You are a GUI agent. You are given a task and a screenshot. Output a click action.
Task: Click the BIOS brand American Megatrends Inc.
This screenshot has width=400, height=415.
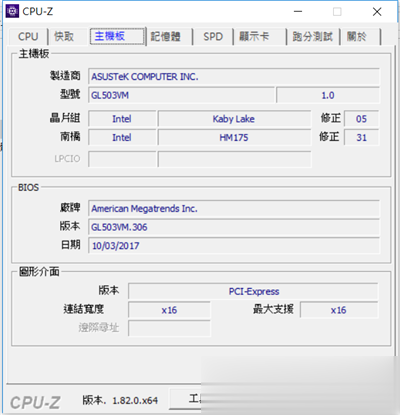click(x=234, y=209)
